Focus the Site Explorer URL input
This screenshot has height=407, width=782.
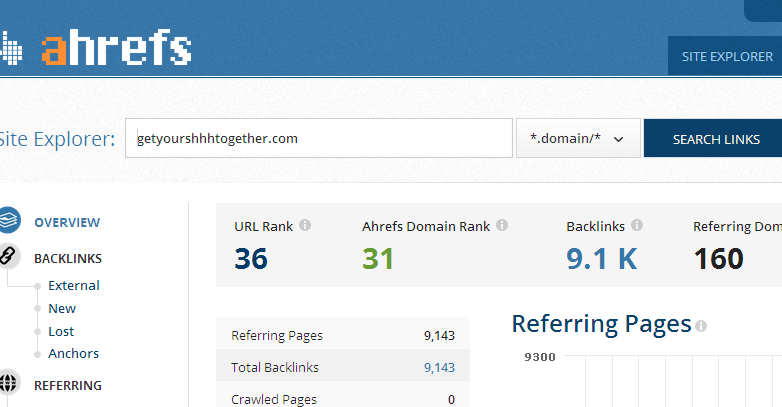pyautogui.click(x=319, y=138)
